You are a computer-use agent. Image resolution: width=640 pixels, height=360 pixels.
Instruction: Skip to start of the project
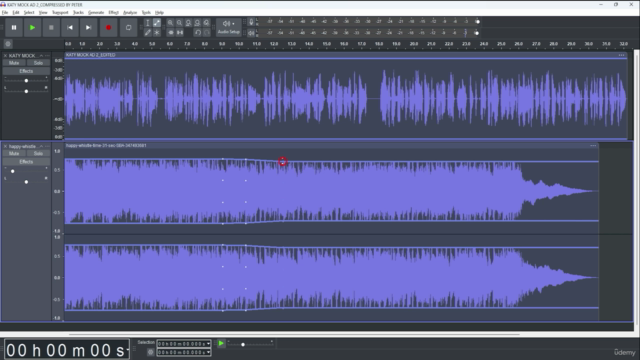pyautogui.click(x=70, y=28)
